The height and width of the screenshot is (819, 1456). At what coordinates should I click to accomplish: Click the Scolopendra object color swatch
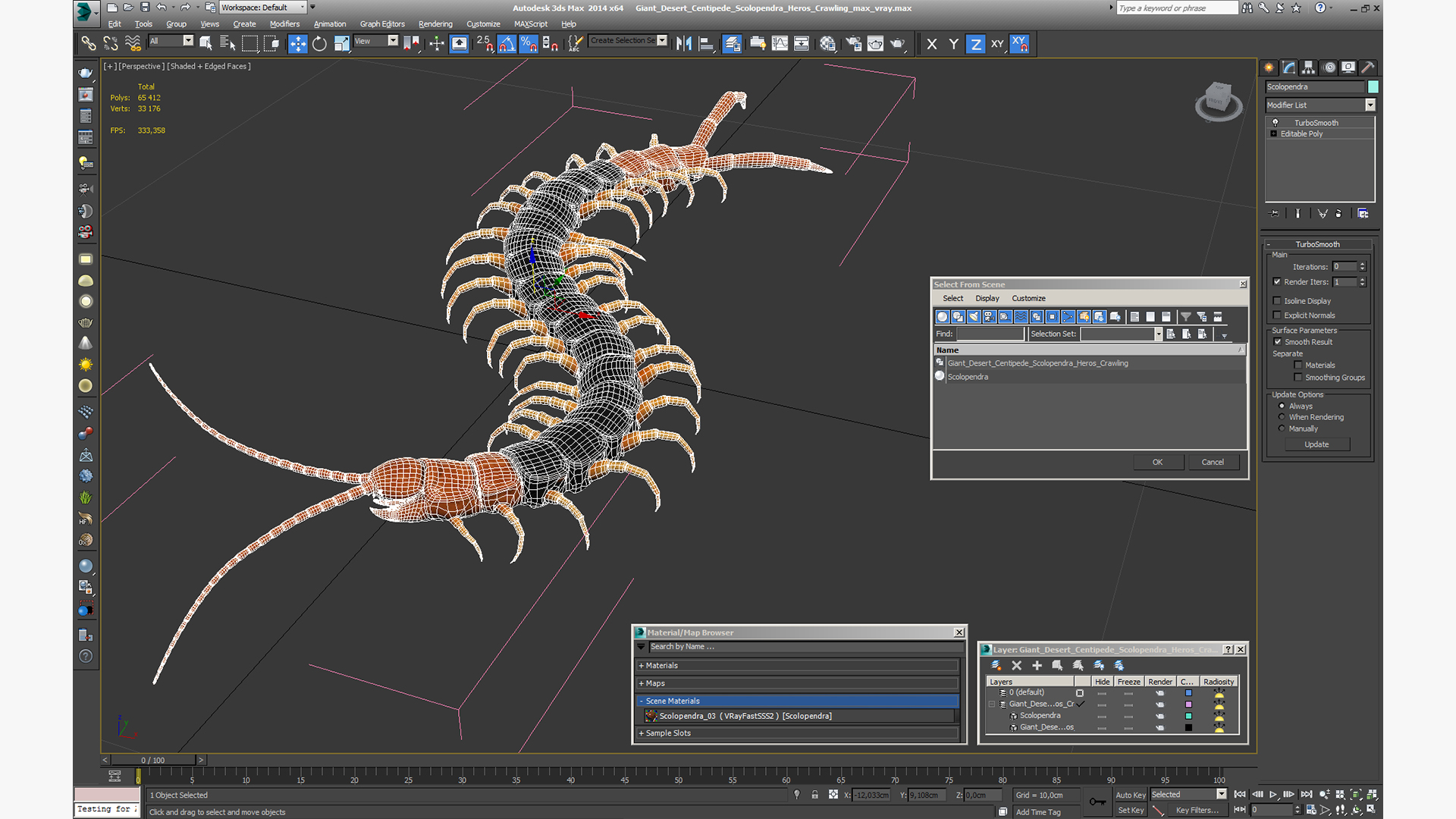click(x=1373, y=87)
